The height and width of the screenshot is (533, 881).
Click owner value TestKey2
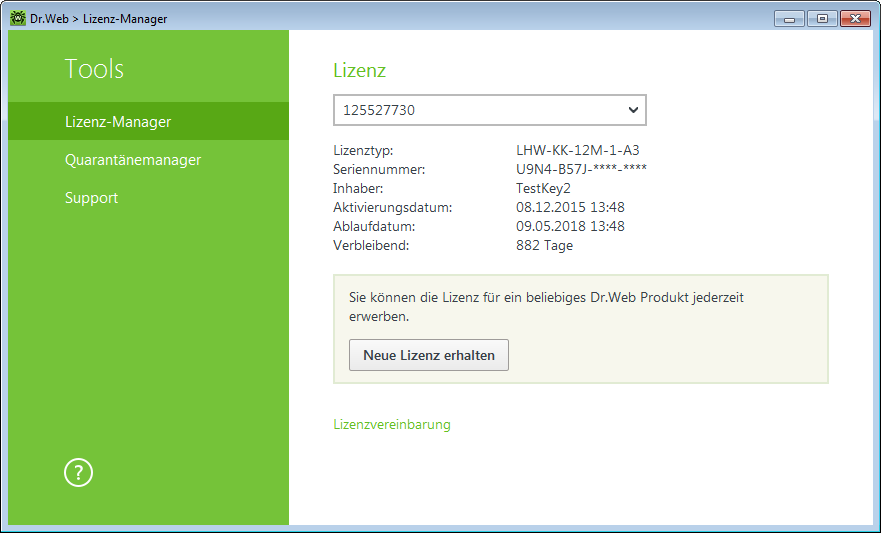(x=543, y=188)
